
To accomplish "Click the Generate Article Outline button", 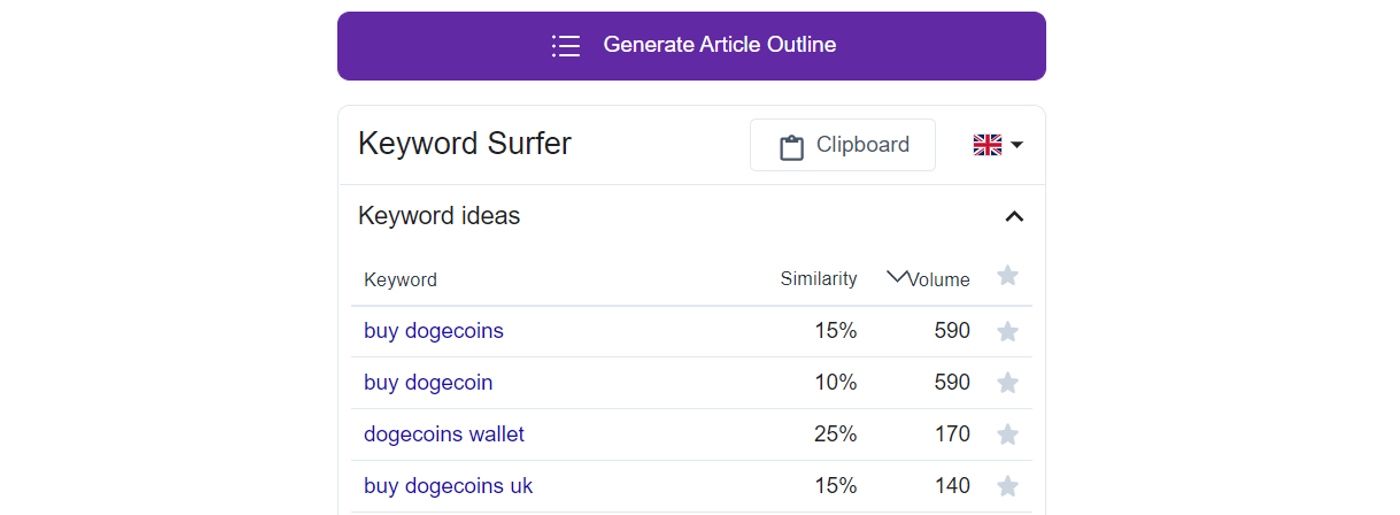I will pyautogui.click(x=691, y=46).
